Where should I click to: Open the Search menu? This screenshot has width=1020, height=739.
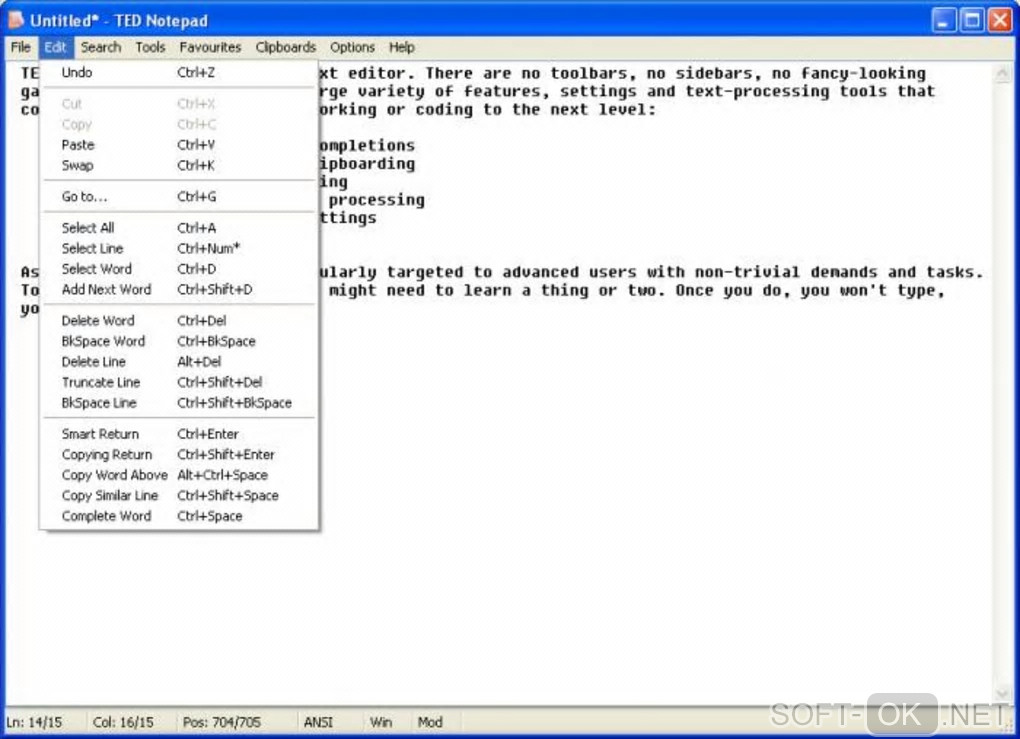pos(101,47)
